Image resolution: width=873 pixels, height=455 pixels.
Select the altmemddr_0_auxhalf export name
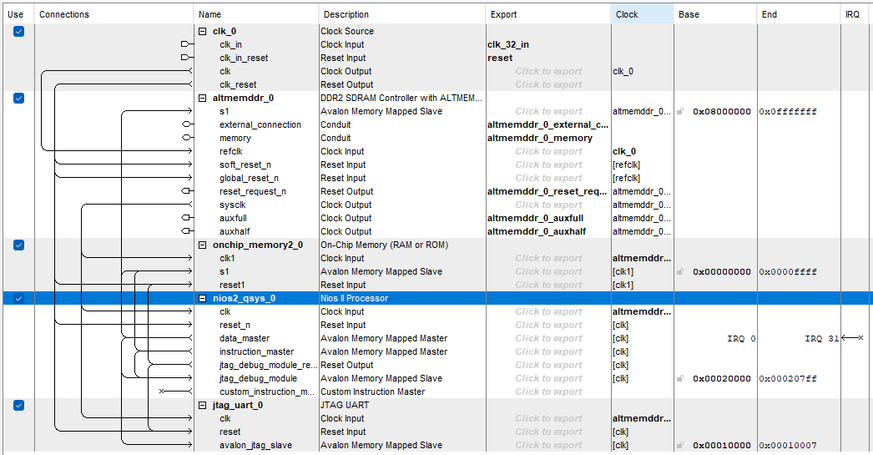pyautogui.click(x=536, y=232)
